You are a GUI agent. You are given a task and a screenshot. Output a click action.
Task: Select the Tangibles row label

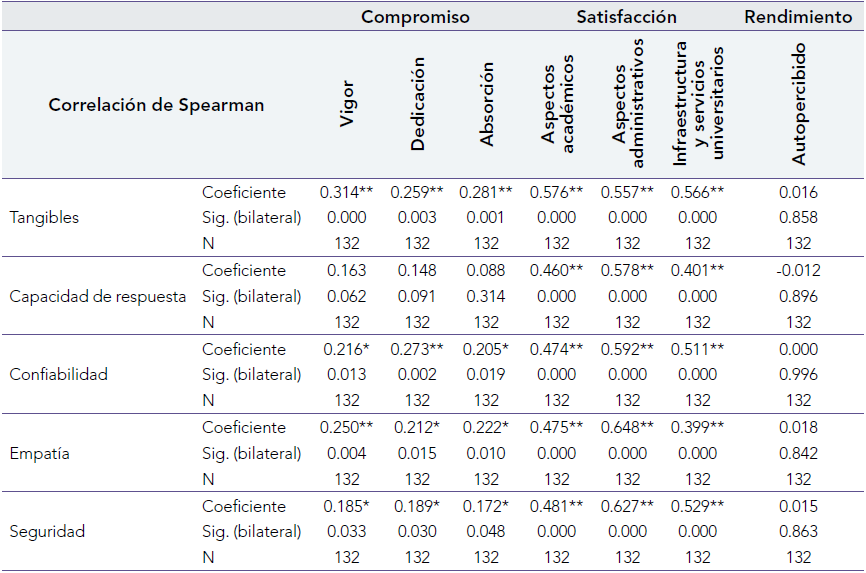click(44, 218)
